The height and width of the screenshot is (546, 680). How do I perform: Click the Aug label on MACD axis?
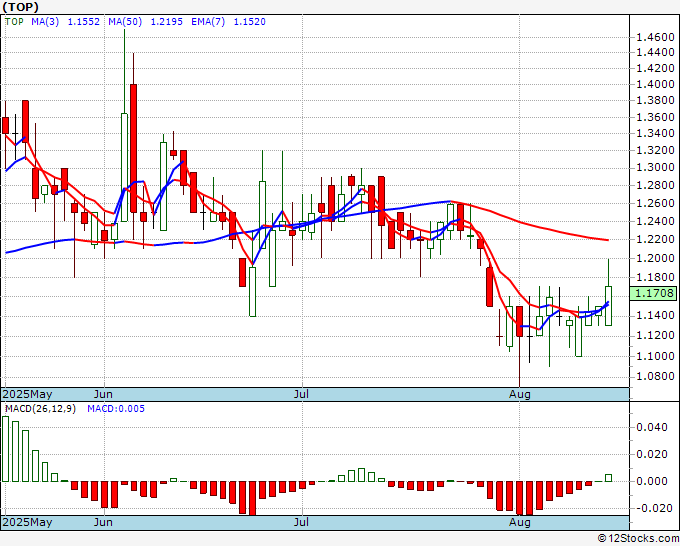520,522
